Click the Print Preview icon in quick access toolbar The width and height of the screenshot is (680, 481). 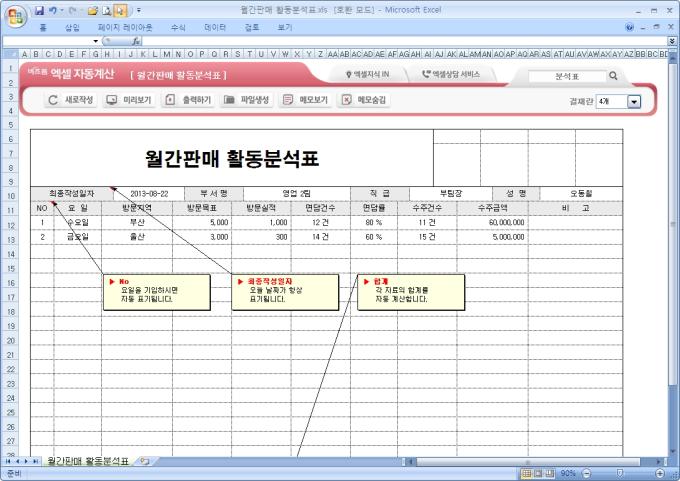tap(107, 10)
